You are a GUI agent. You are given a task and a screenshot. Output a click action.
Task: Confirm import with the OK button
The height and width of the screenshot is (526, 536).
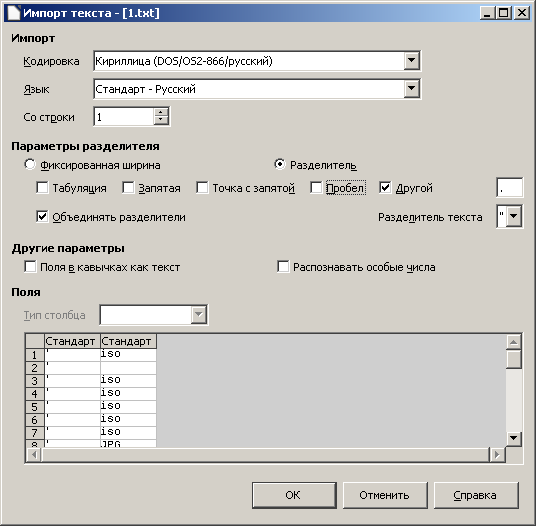[294, 495]
